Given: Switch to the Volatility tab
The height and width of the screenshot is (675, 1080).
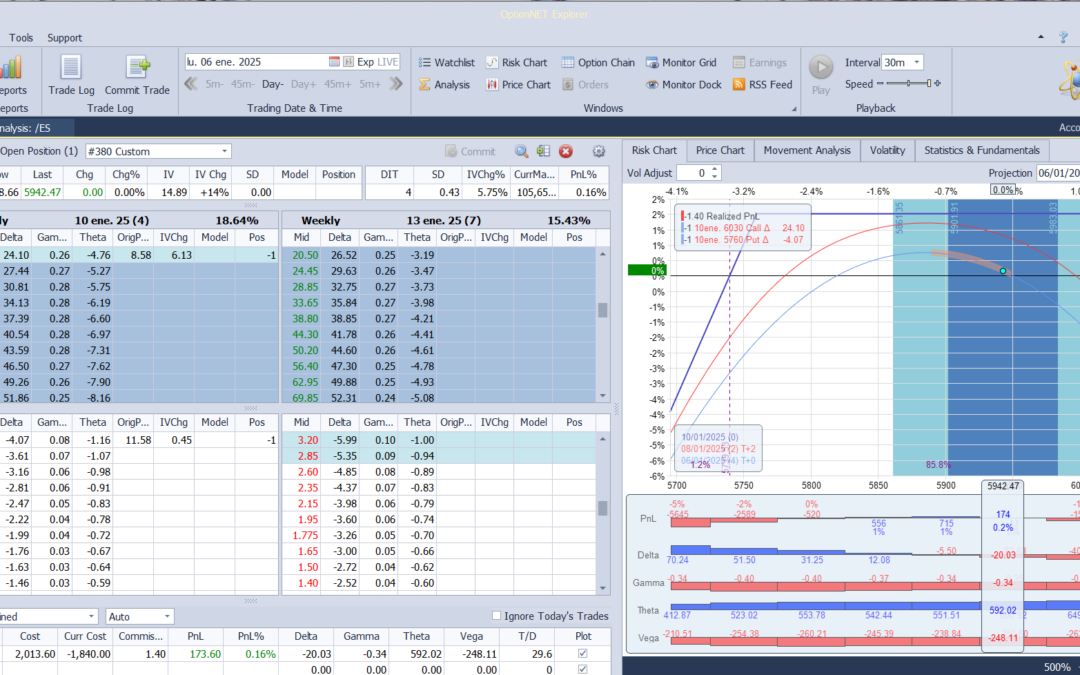Looking at the screenshot, I should click(x=887, y=150).
